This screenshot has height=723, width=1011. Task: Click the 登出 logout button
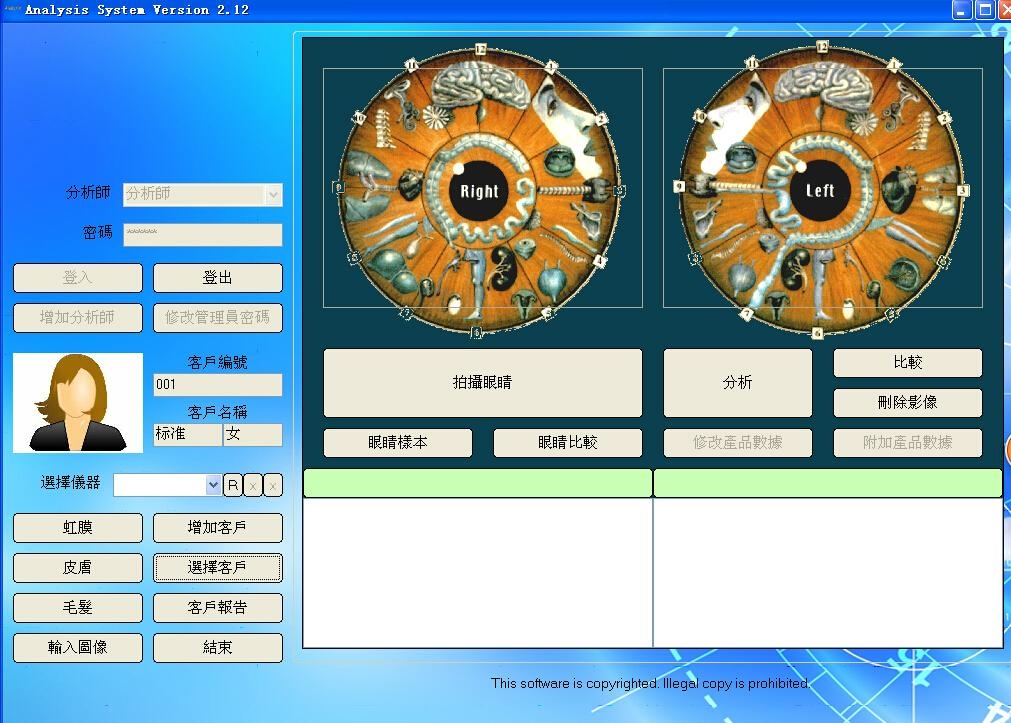click(217, 278)
